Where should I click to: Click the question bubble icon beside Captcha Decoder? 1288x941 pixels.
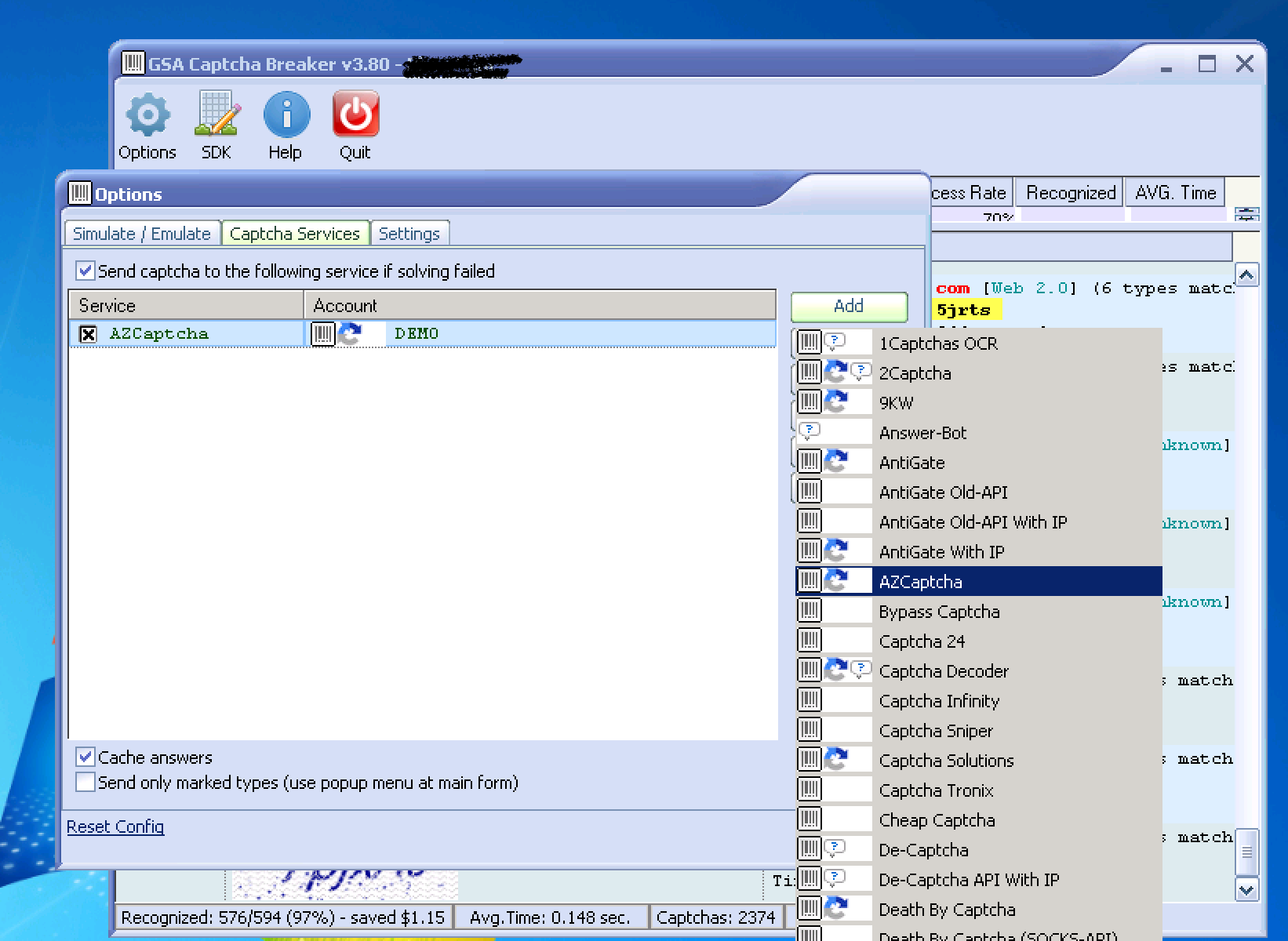860,669
